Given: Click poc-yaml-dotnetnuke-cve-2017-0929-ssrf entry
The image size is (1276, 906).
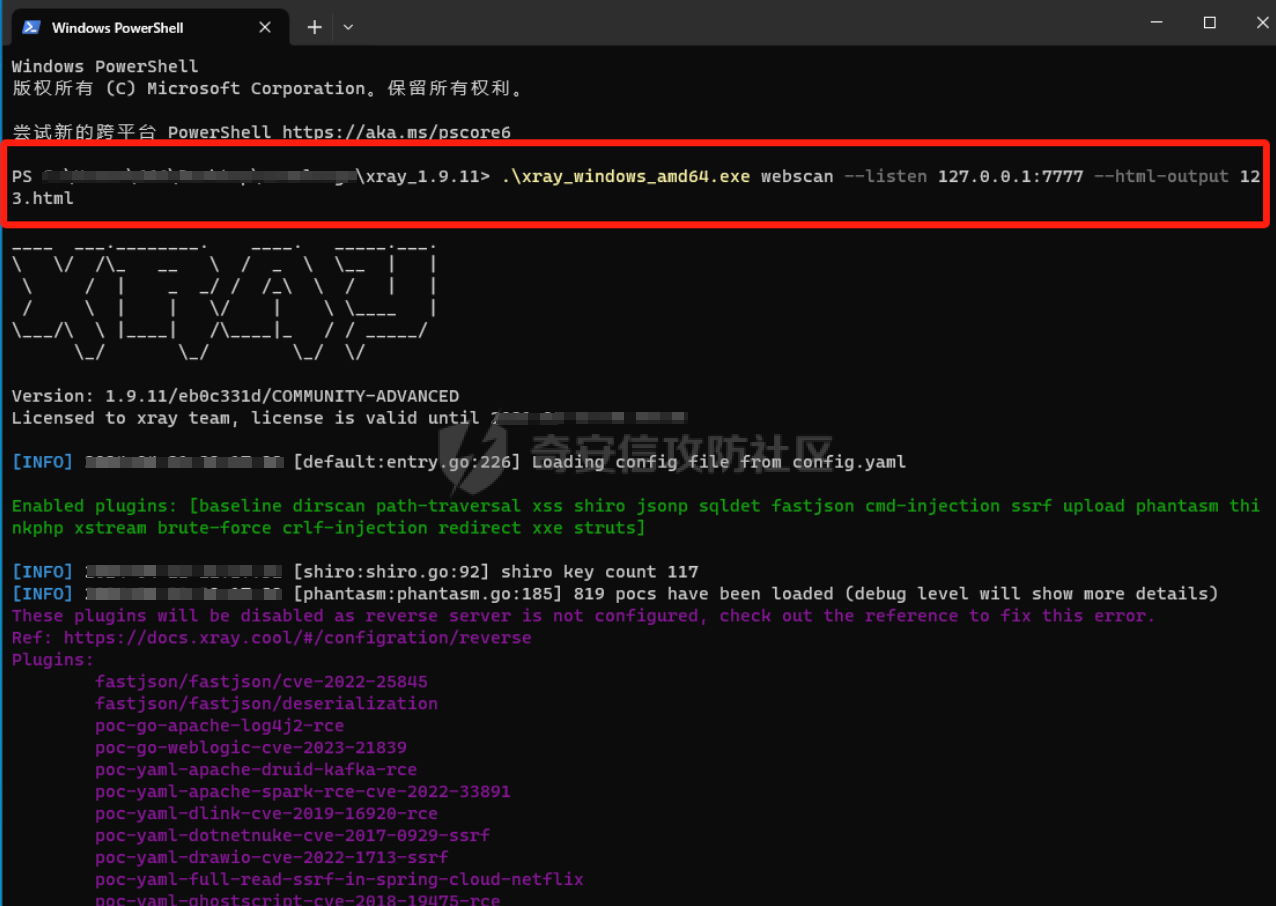Looking at the screenshot, I should coord(292,836).
